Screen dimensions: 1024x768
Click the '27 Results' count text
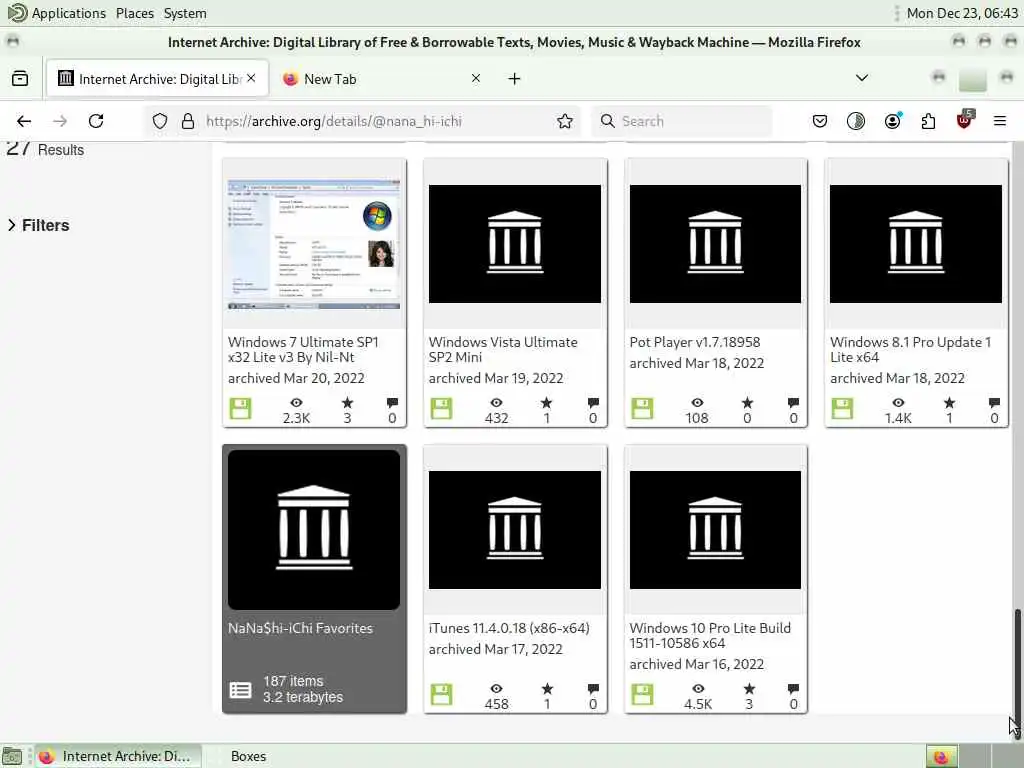click(x=45, y=149)
